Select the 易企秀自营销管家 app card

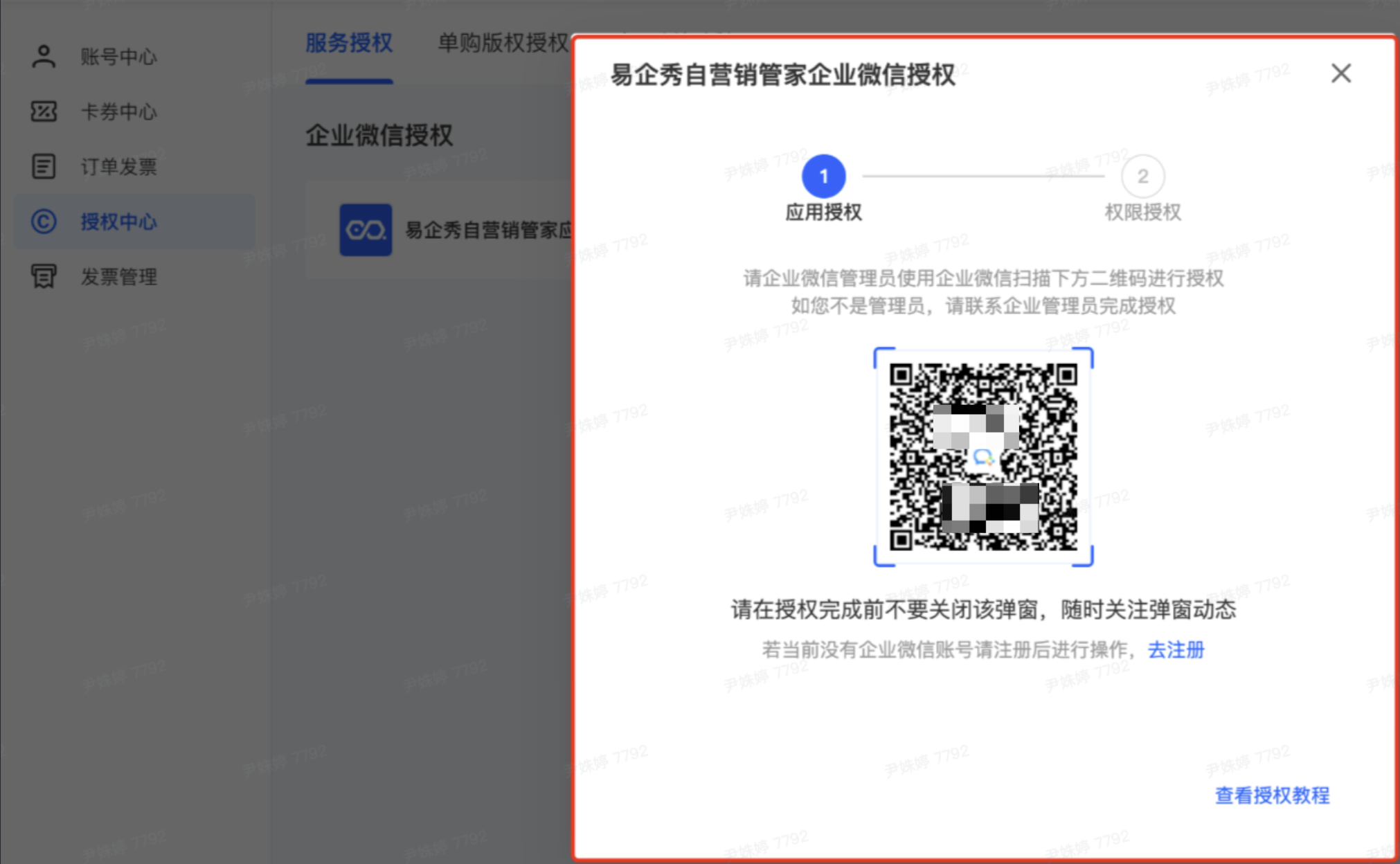[485, 230]
